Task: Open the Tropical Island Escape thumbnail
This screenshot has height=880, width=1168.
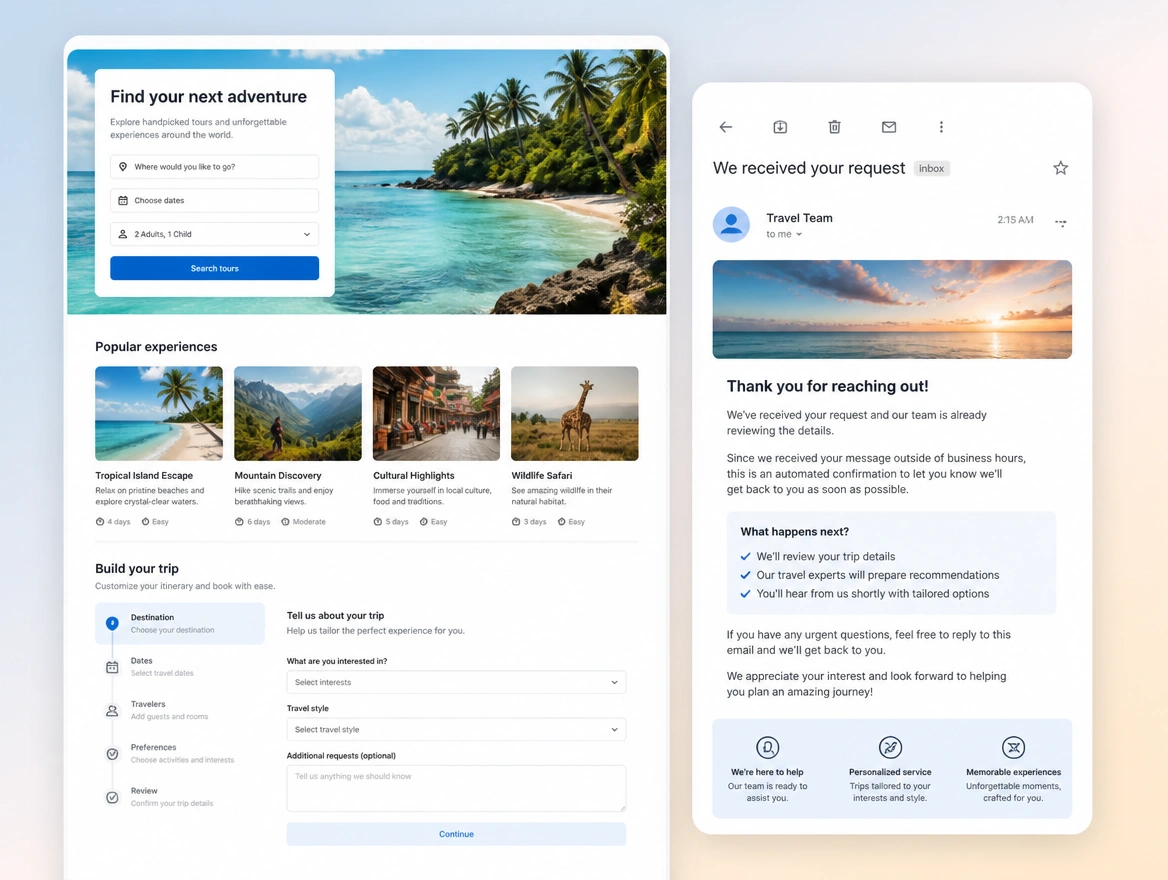Action: pyautogui.click(x=159, y=414)
